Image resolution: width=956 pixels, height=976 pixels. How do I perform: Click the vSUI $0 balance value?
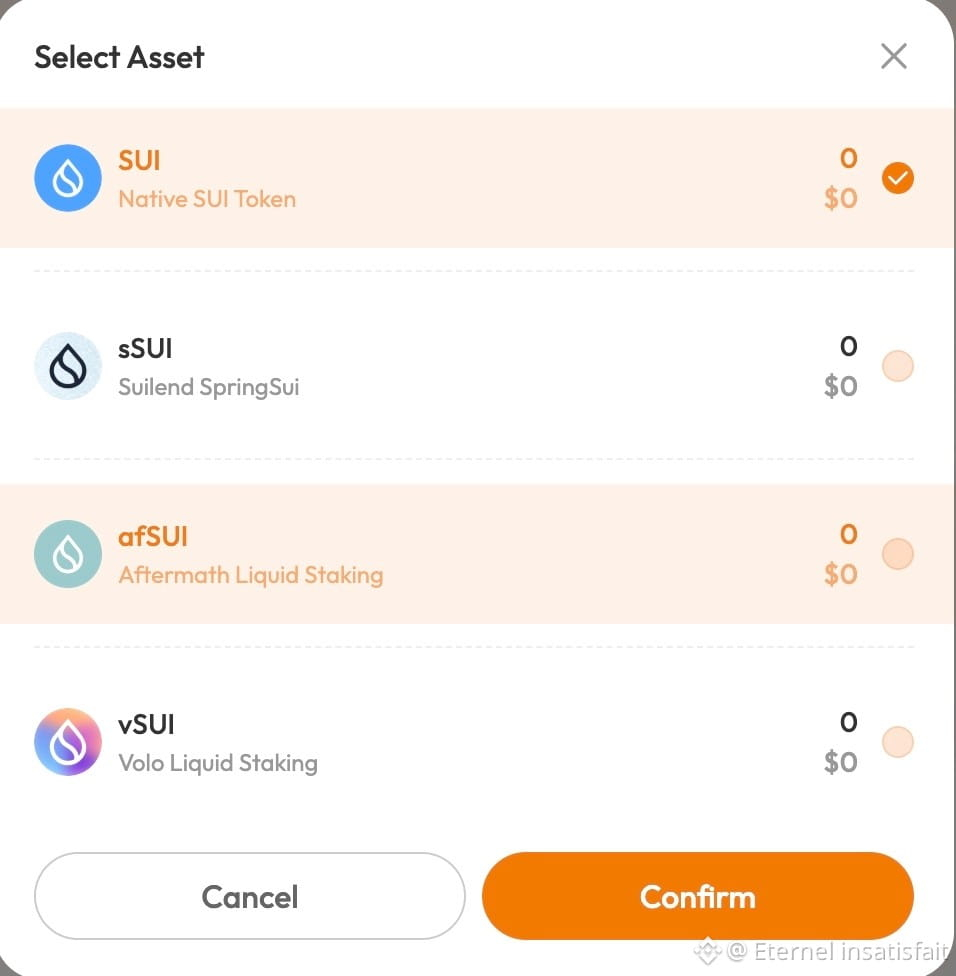(x=841, y=762)
